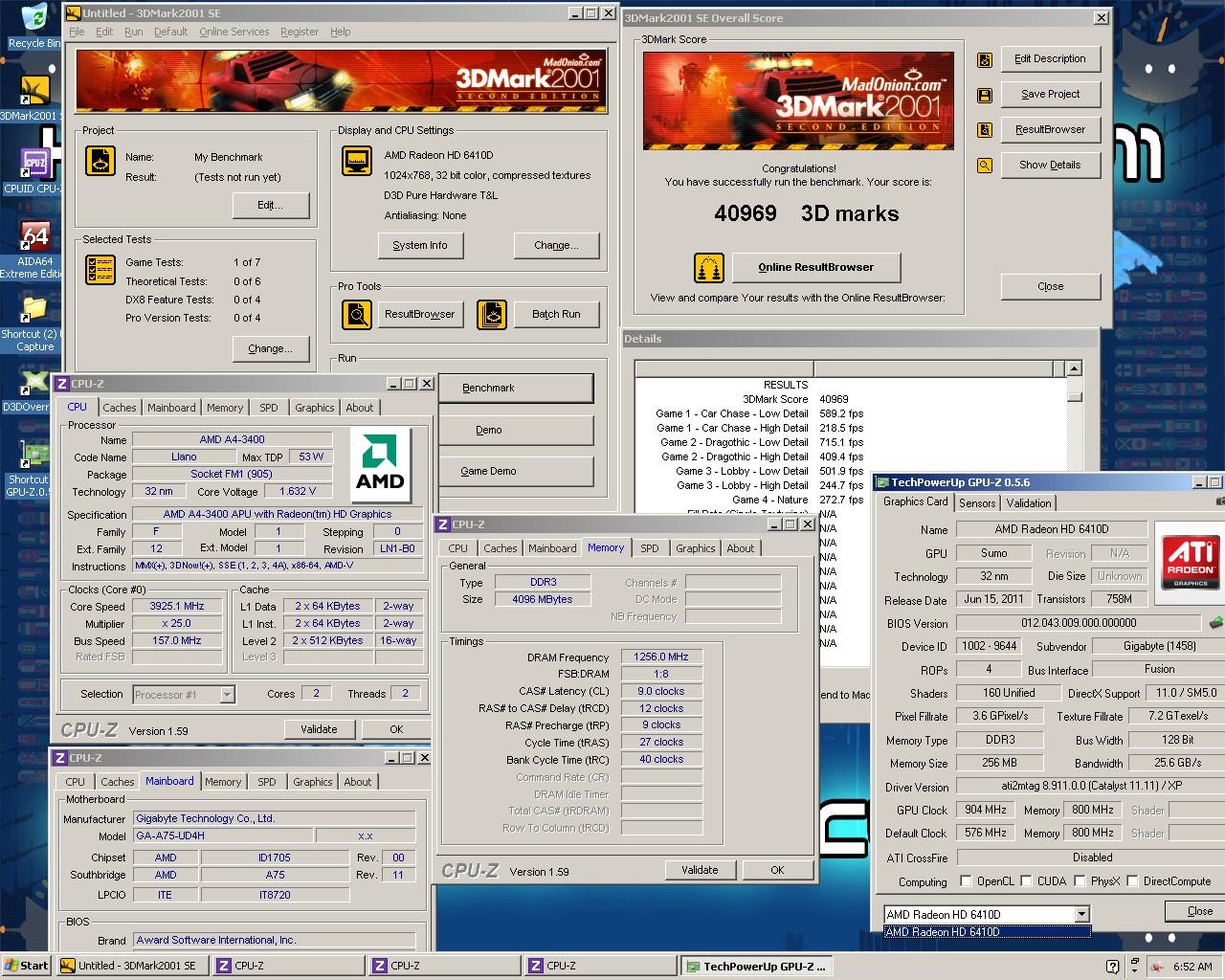Click the help question mark tray icon
This screenshot has width=1225, height=980.
point(1112,967)
